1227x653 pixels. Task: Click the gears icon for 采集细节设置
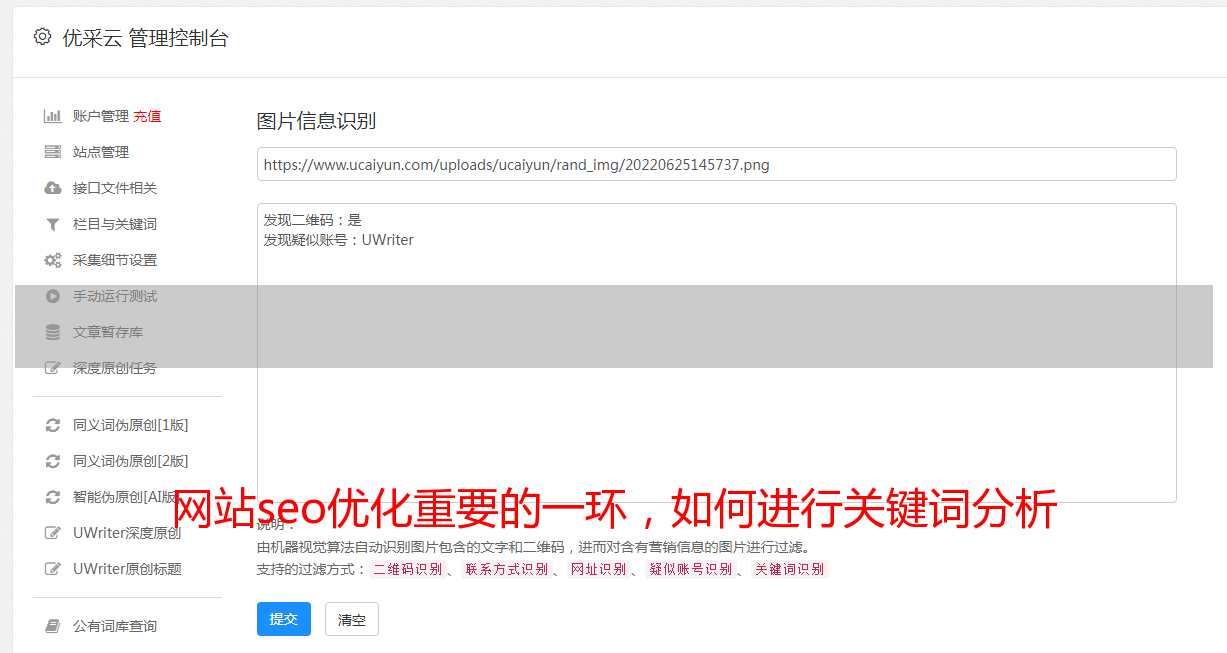[53, 260]
